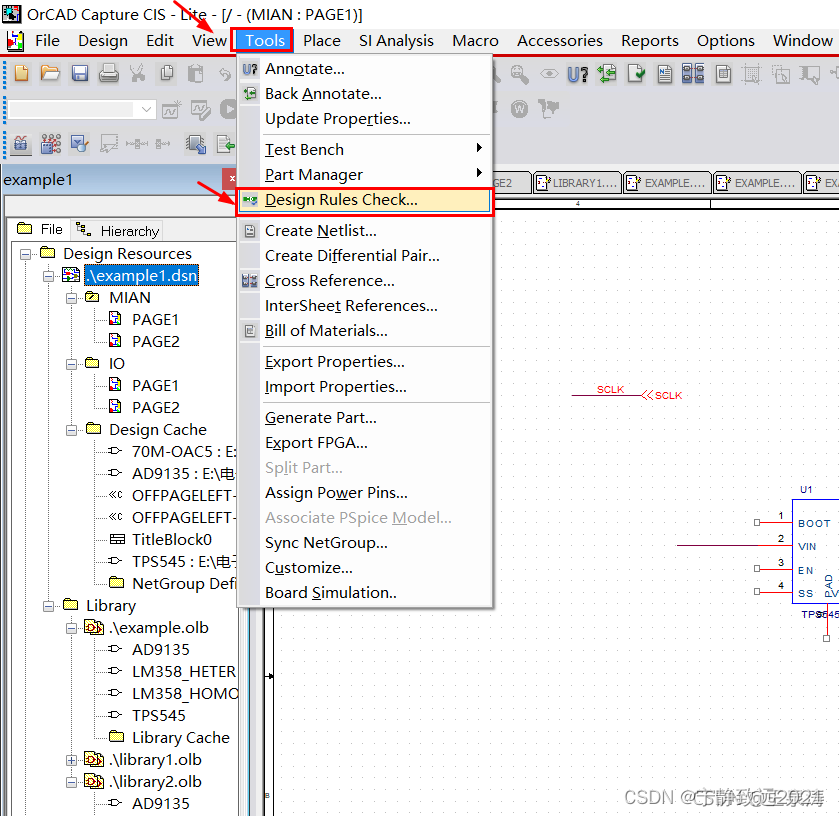The height and width of the screenshot is (816, 839).
Task: Expand the .\library1.olb tree node
Action: [72, 760]
